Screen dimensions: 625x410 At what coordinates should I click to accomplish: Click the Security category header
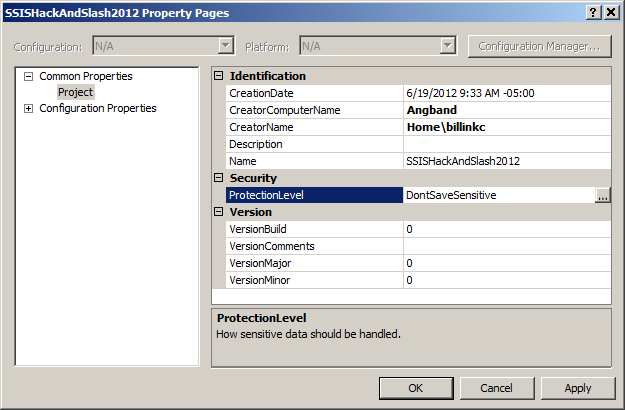tap(253, 178)
